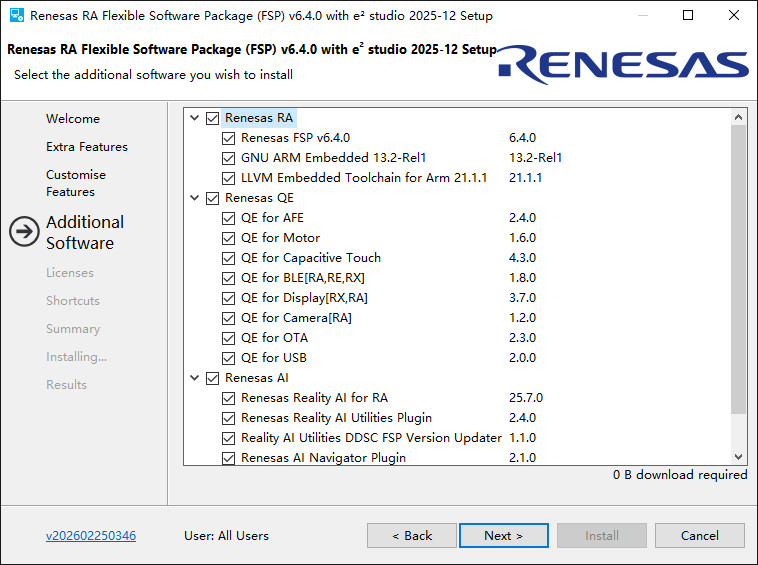Click version value 21.1.1
Image resolution: width=758 pixels, height=565 pixels.
pos(525,178)
